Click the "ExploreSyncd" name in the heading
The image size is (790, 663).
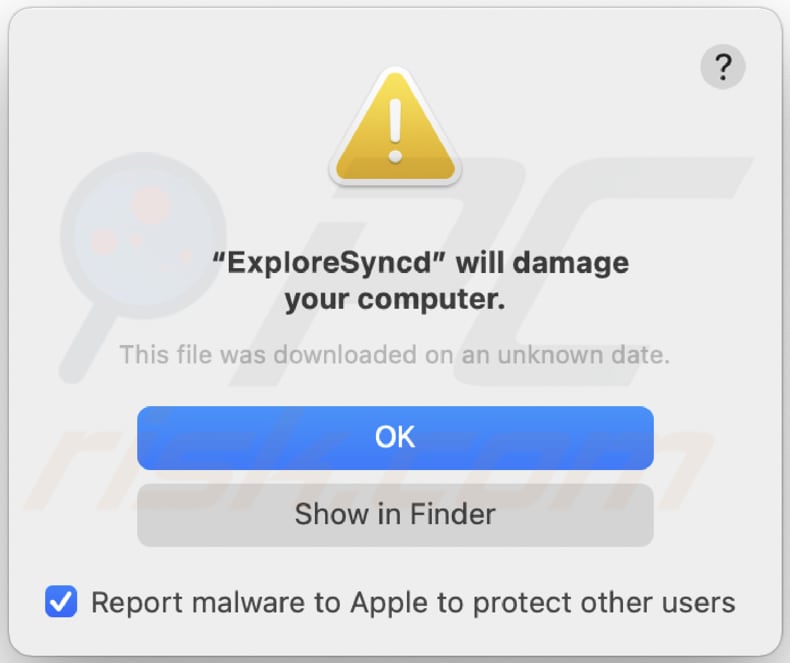334,263
